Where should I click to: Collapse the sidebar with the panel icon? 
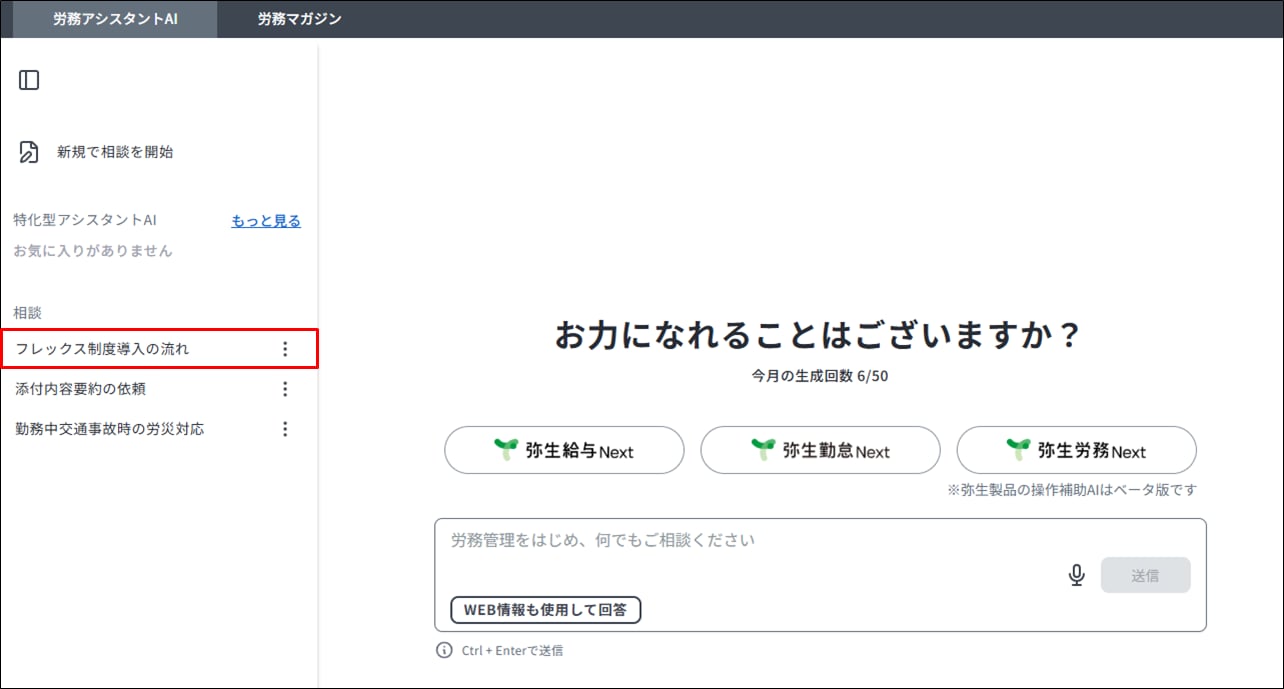pyautogui.click(x=29, y=80)
